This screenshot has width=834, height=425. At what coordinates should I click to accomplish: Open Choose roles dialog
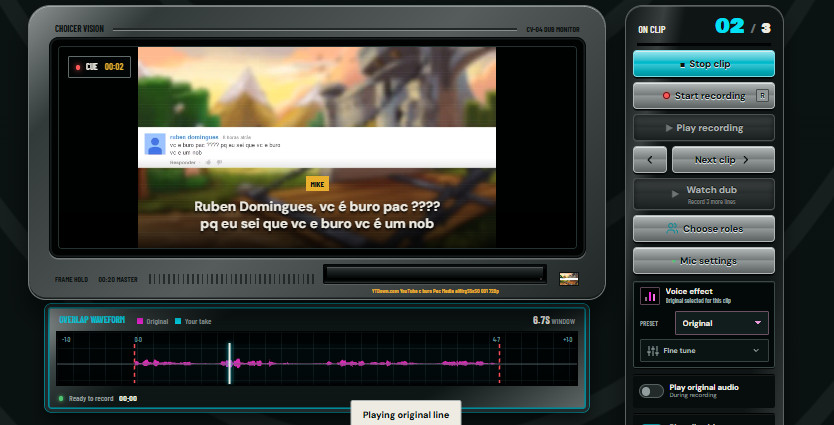pyautogui.click(x=703, y=229)
